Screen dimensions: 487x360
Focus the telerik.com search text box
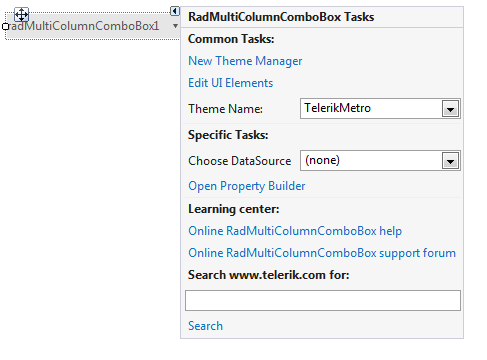tap(323, 300)
